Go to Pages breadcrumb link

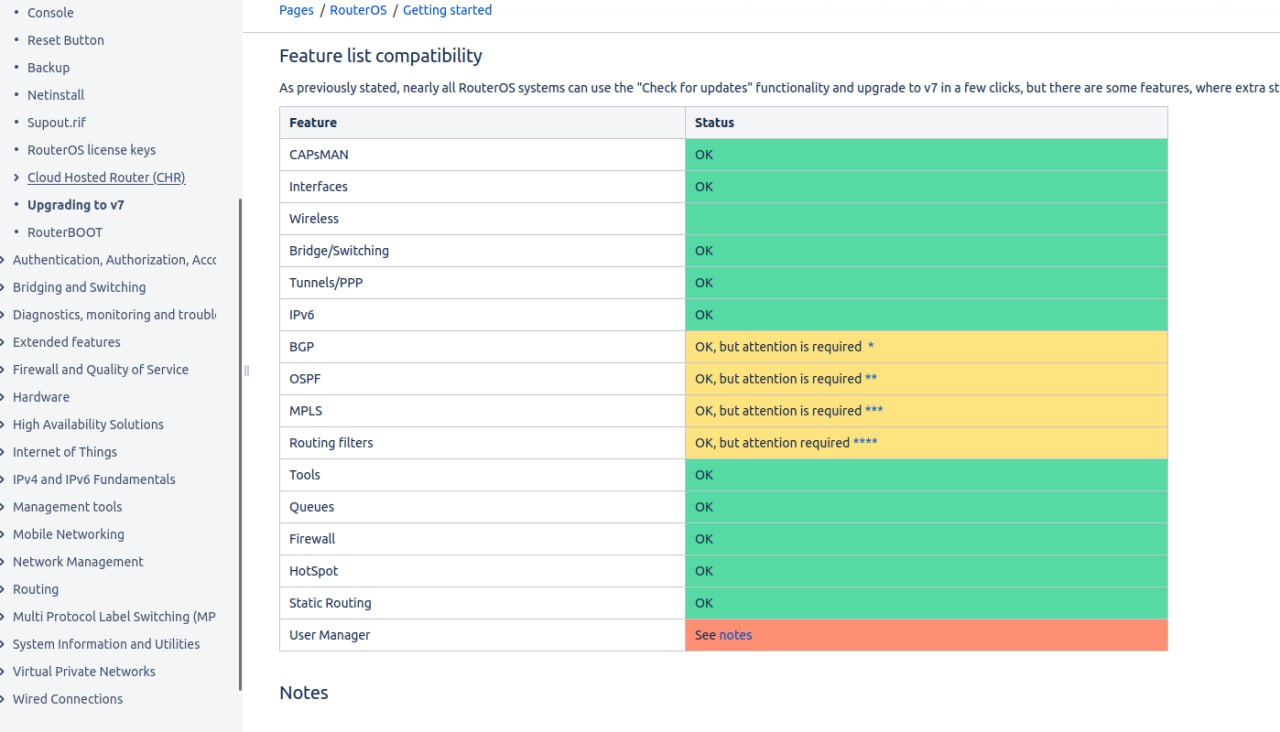pyautogui.click(x=296, y=10)
